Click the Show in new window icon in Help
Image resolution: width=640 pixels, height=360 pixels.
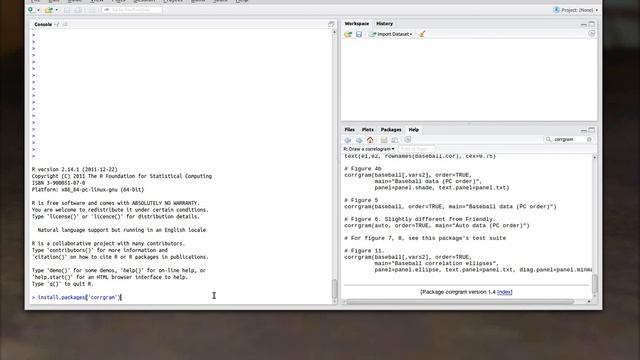click(x=395, y=140)
